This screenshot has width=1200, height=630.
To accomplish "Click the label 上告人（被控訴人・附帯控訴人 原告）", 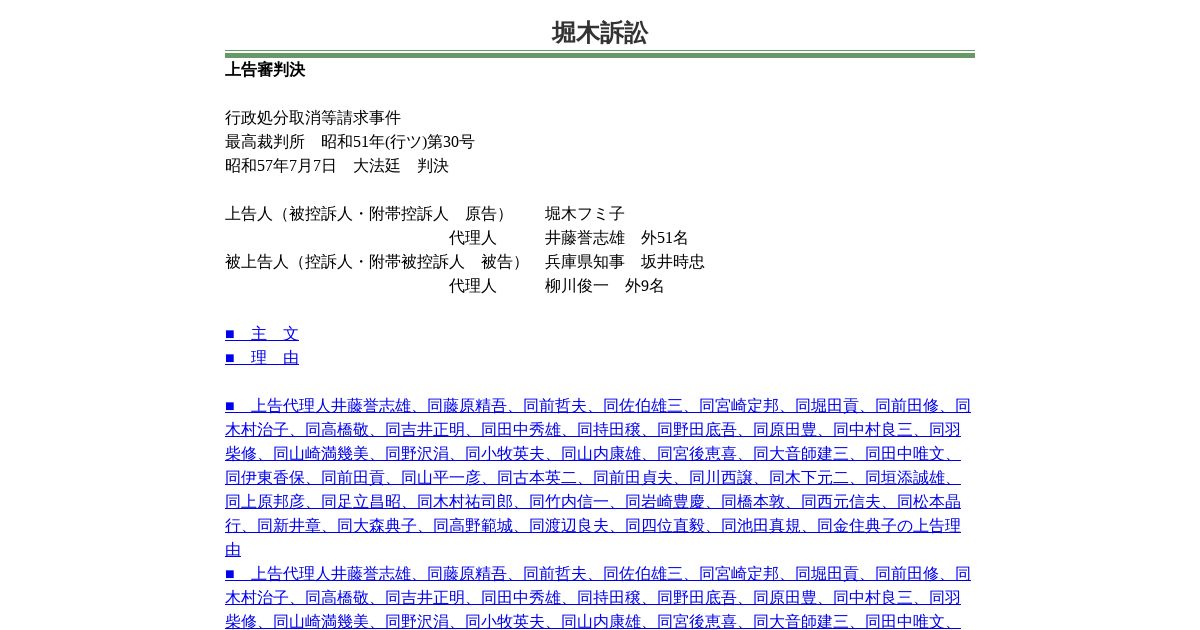I will pyautogui.click(x=369, y=214).
